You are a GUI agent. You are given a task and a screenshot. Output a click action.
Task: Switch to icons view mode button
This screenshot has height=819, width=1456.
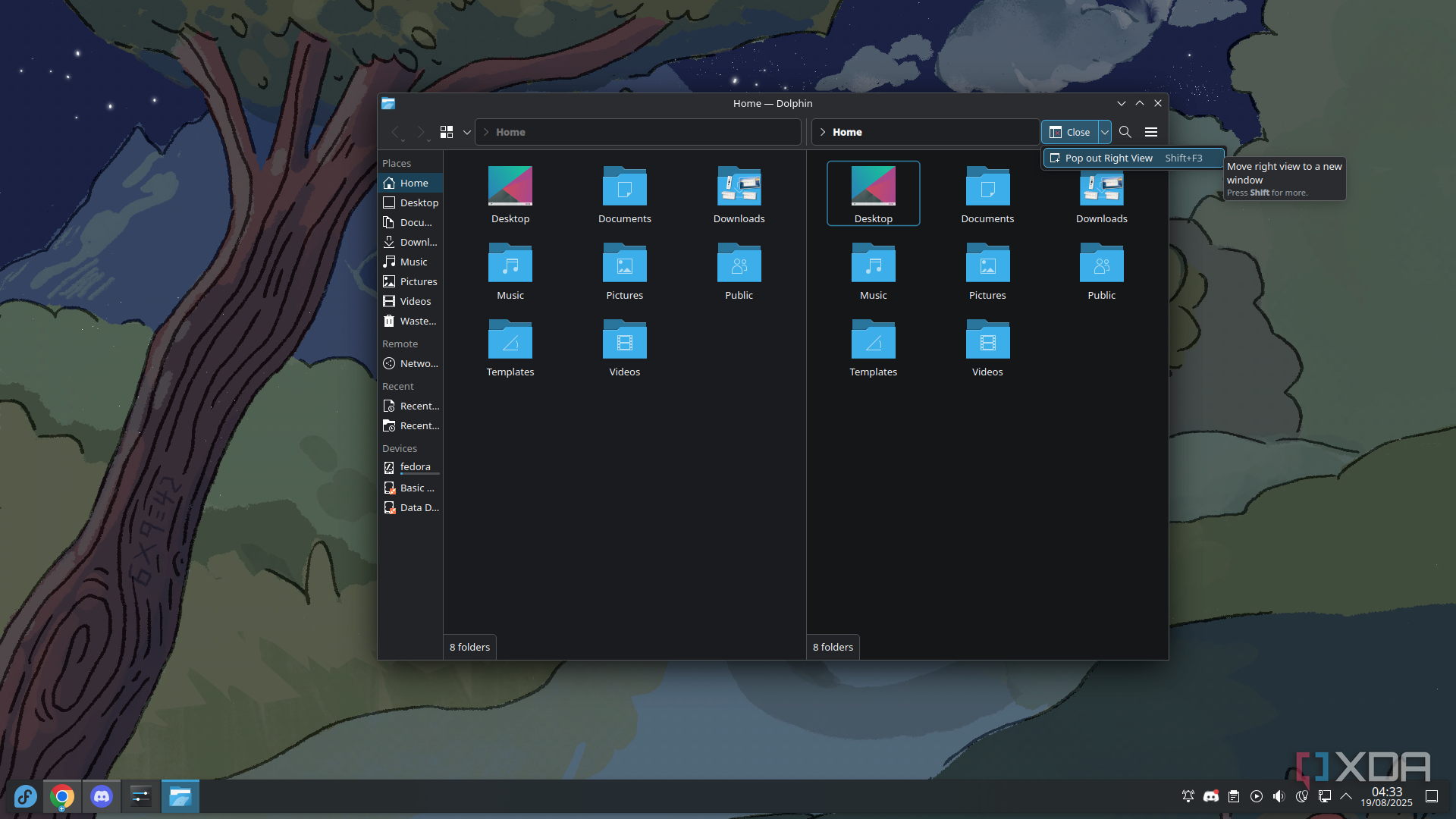[x=447, y=132]
